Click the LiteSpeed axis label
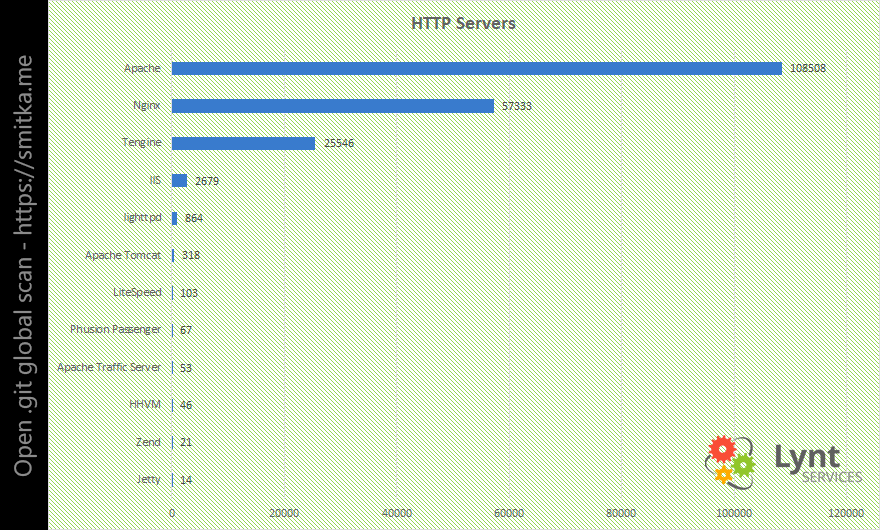The width and height of the screenshot is (880, 530). tap(137, 292)
